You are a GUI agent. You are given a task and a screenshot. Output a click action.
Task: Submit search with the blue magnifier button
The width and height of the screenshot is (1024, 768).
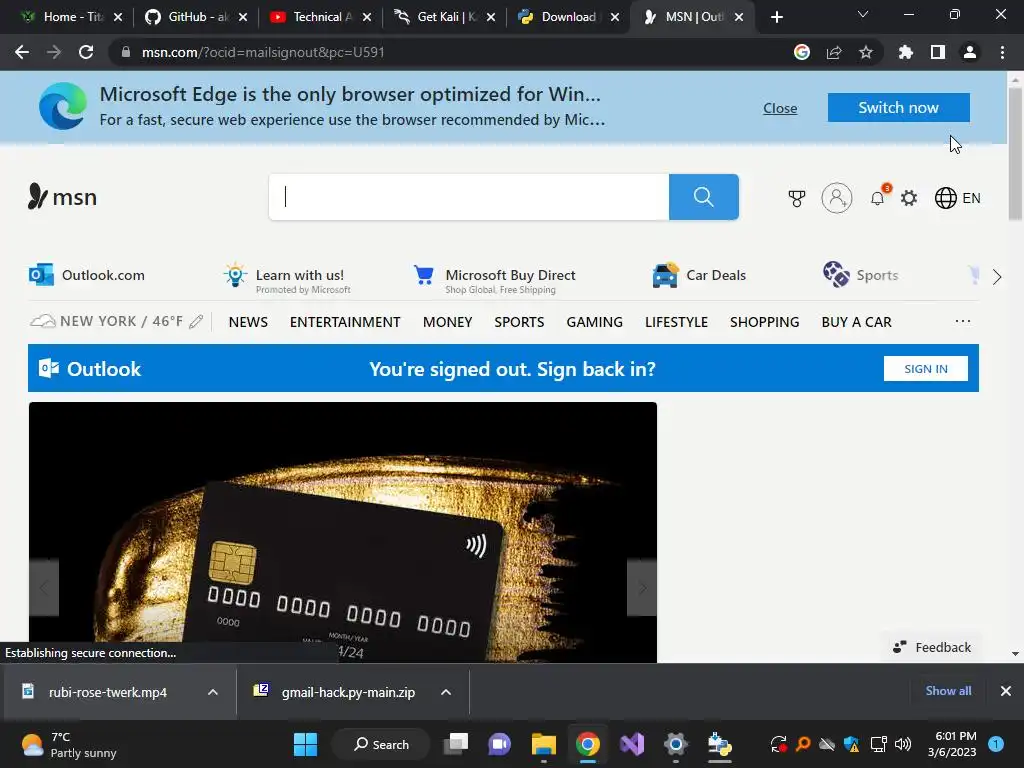click(703, 197)
